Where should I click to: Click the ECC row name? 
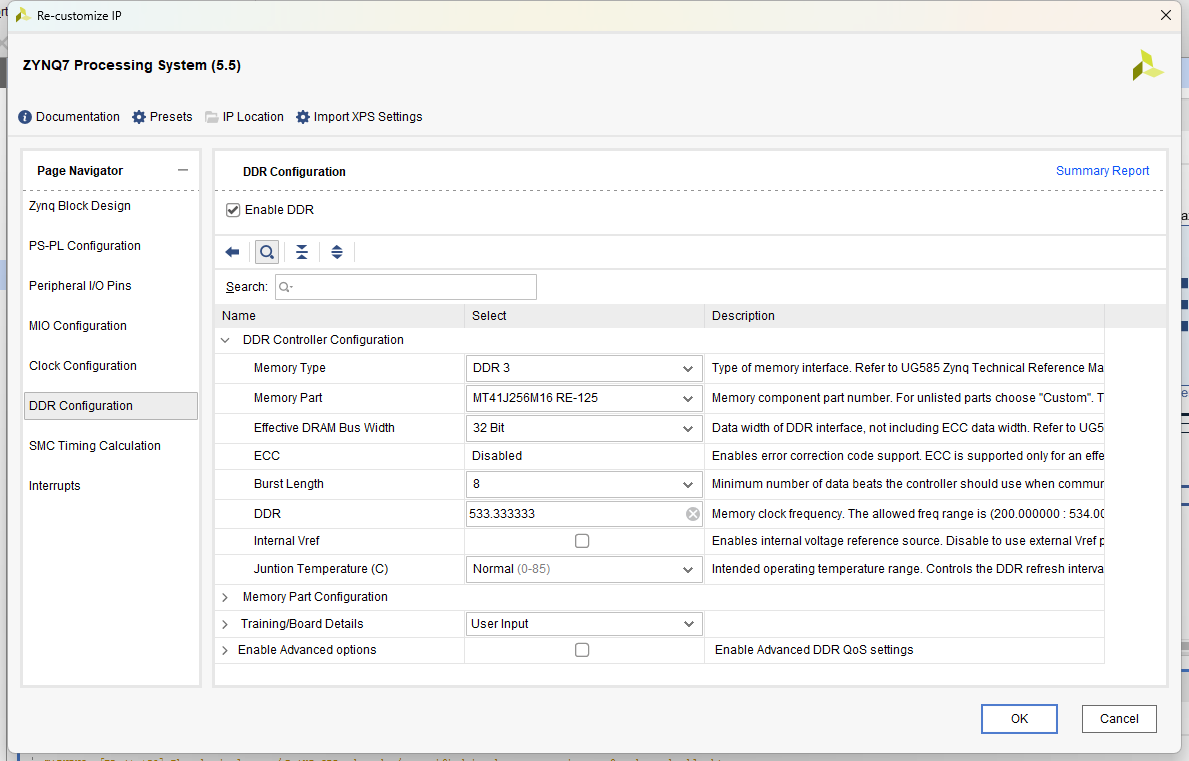(267, 456)
